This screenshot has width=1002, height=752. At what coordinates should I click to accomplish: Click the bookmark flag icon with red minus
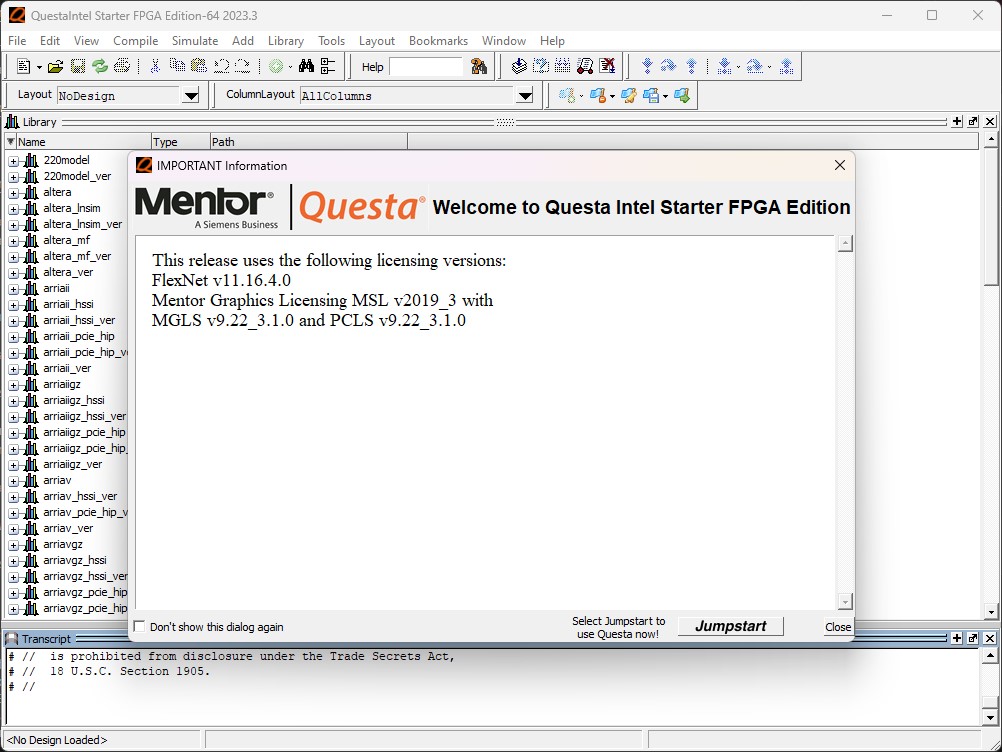(598, 96)
